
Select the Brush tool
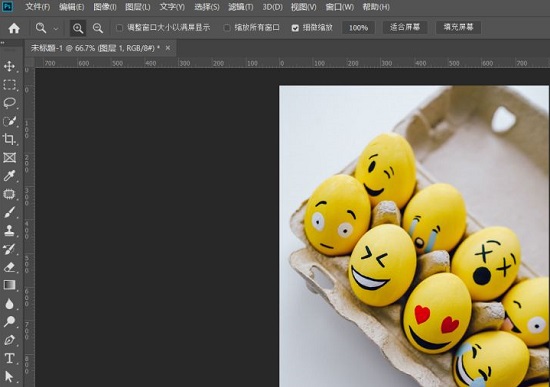[x=9, y=212]
